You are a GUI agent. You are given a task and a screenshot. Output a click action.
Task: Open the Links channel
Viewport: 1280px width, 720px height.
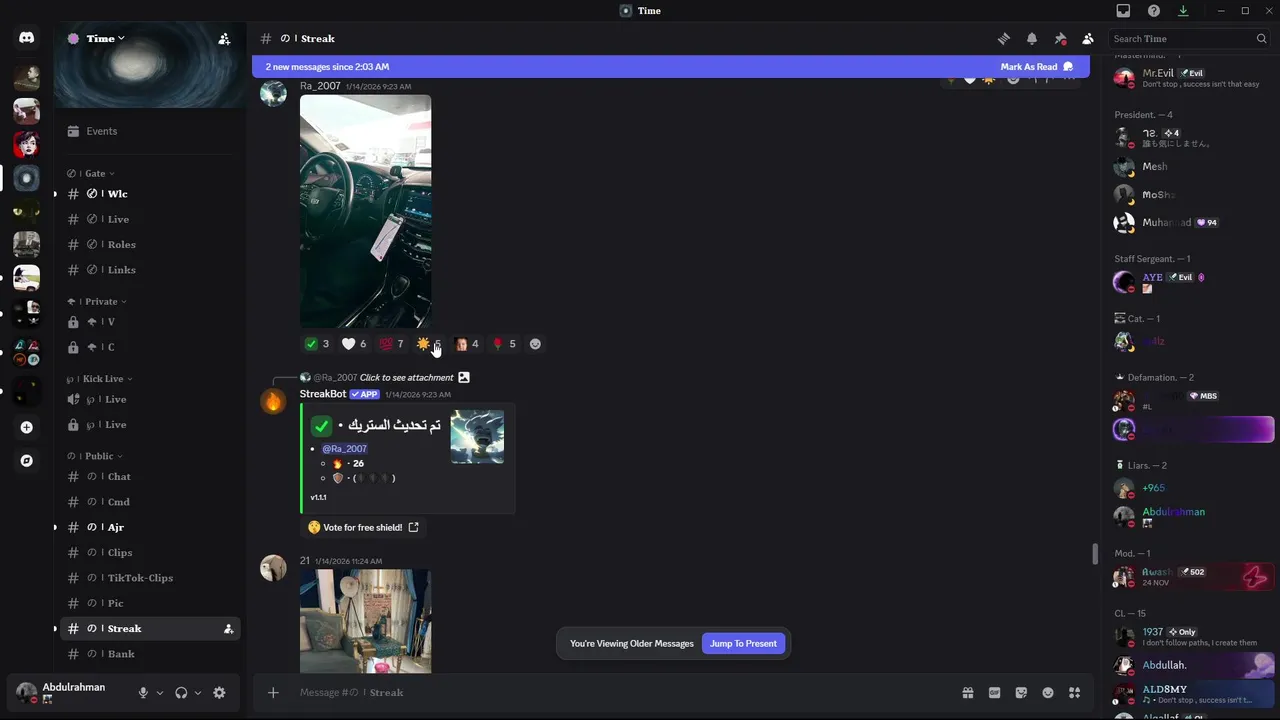pyautogui.click(x=150, y=270)
